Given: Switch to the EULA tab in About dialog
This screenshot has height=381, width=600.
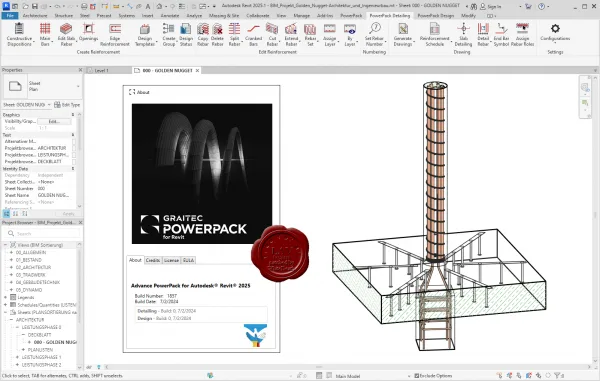Looking at the screenshot, I should point(188,261).
